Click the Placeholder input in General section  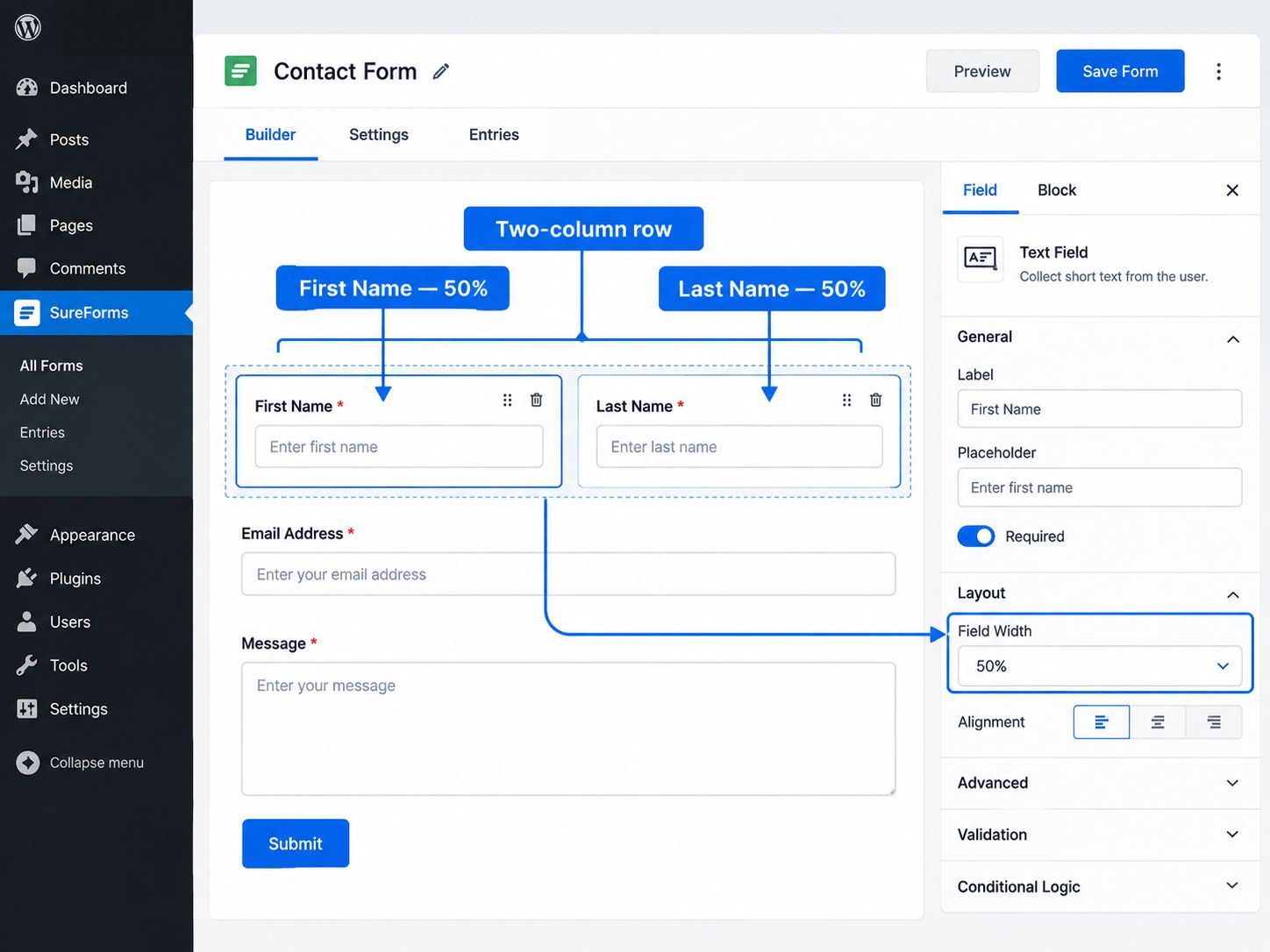pos(1100,487)
